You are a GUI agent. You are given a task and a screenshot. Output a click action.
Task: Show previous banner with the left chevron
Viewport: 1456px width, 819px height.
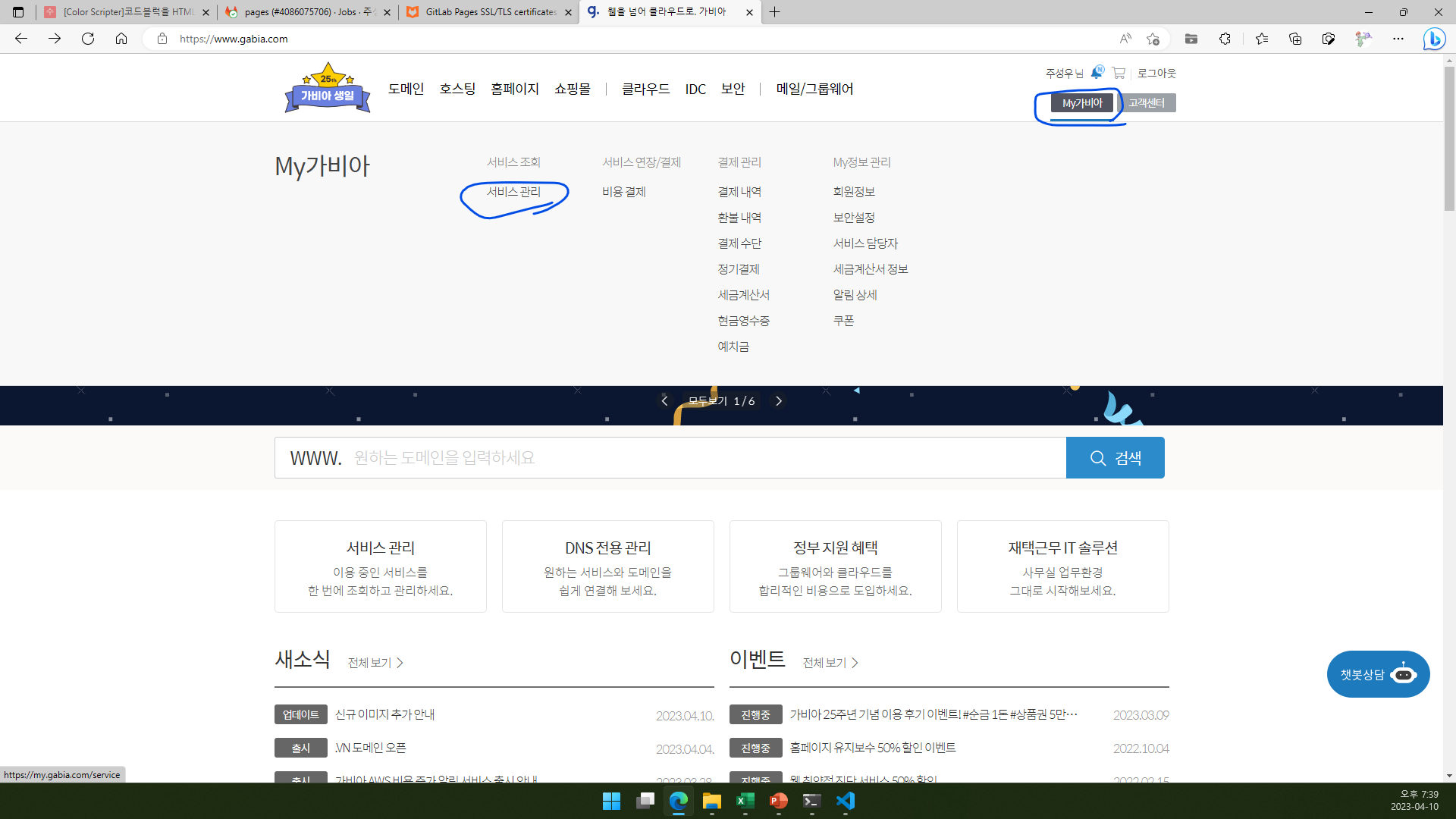664,401
